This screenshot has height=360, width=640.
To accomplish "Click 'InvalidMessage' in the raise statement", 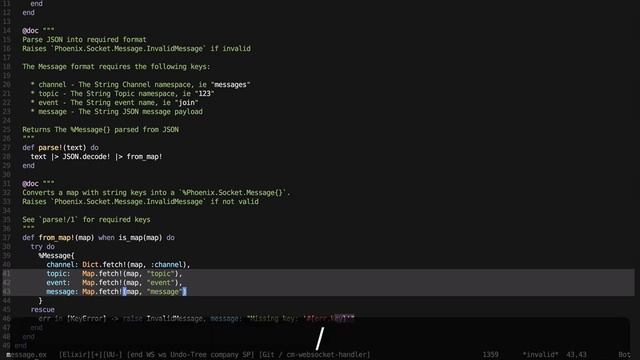I will 174,318.
